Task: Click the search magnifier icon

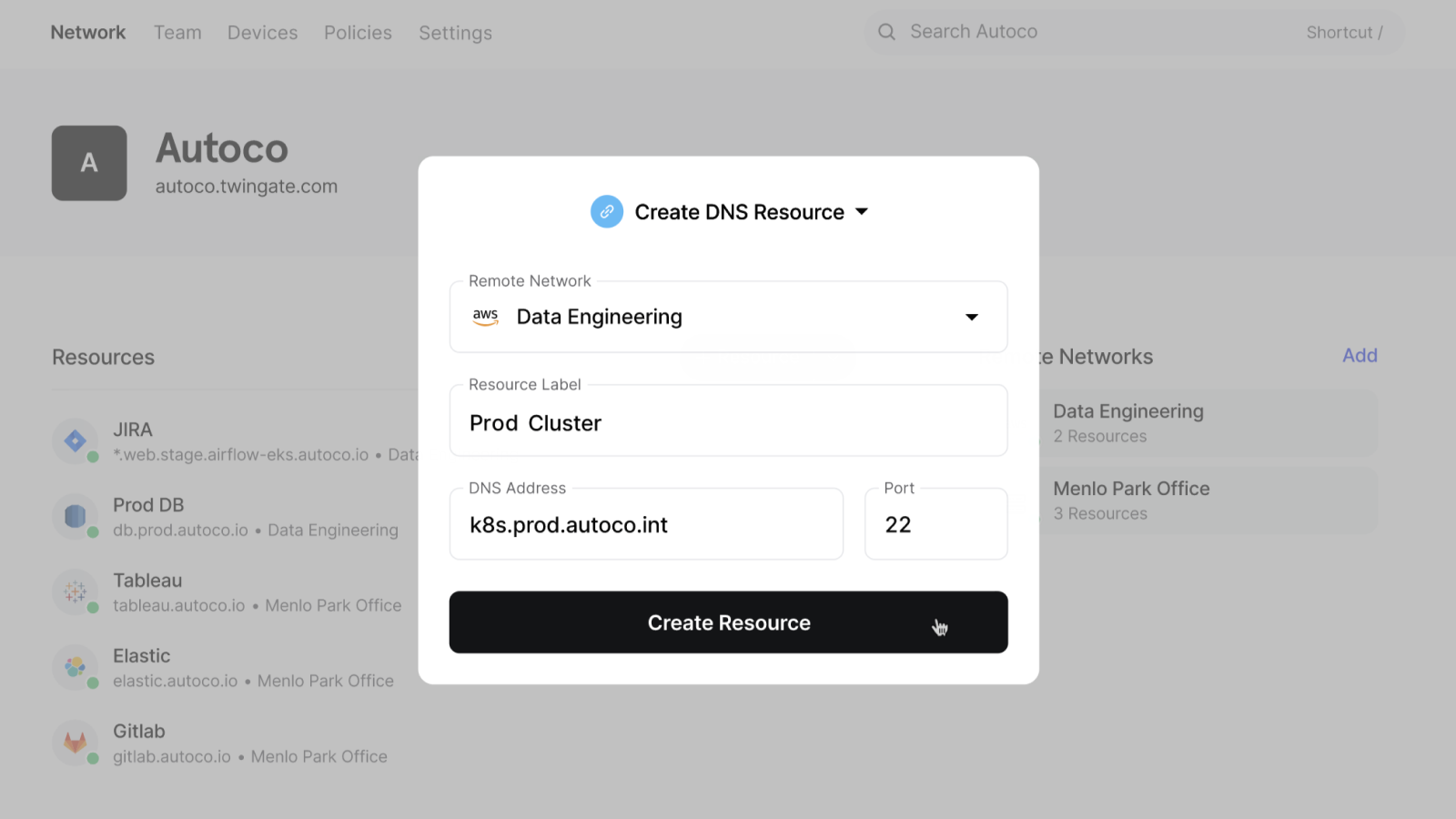Action: (886, 33)
